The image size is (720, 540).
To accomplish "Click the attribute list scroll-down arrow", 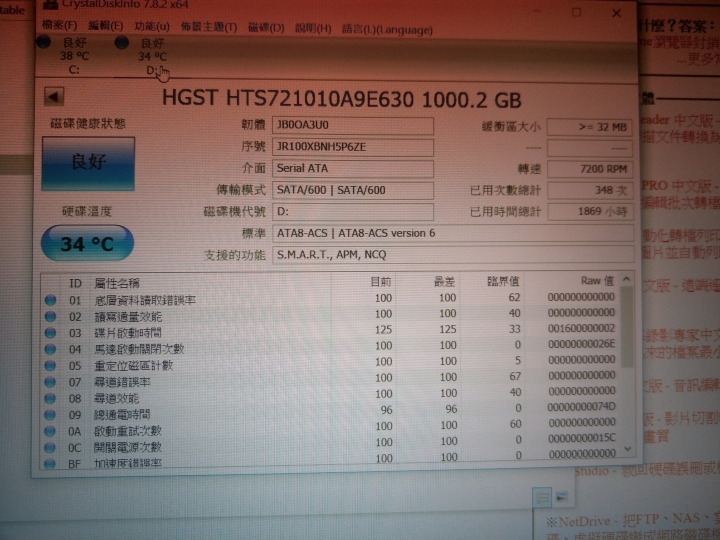I will [628, 449].
